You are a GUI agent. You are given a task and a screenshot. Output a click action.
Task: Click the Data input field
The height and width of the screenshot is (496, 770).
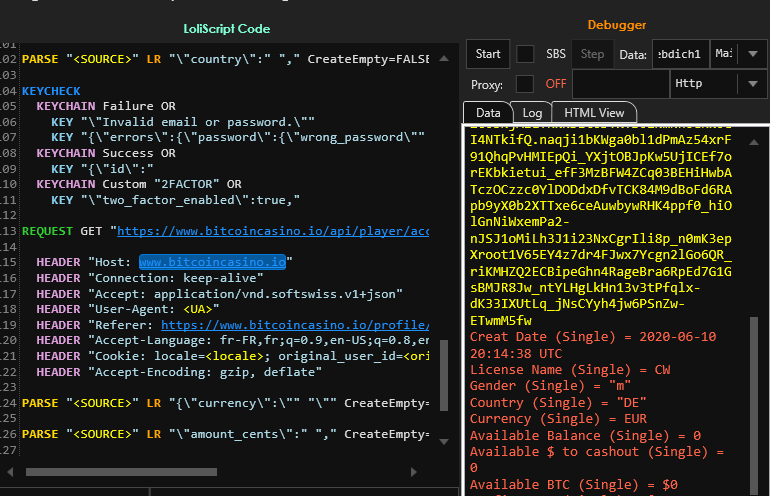tap(680, 54)
